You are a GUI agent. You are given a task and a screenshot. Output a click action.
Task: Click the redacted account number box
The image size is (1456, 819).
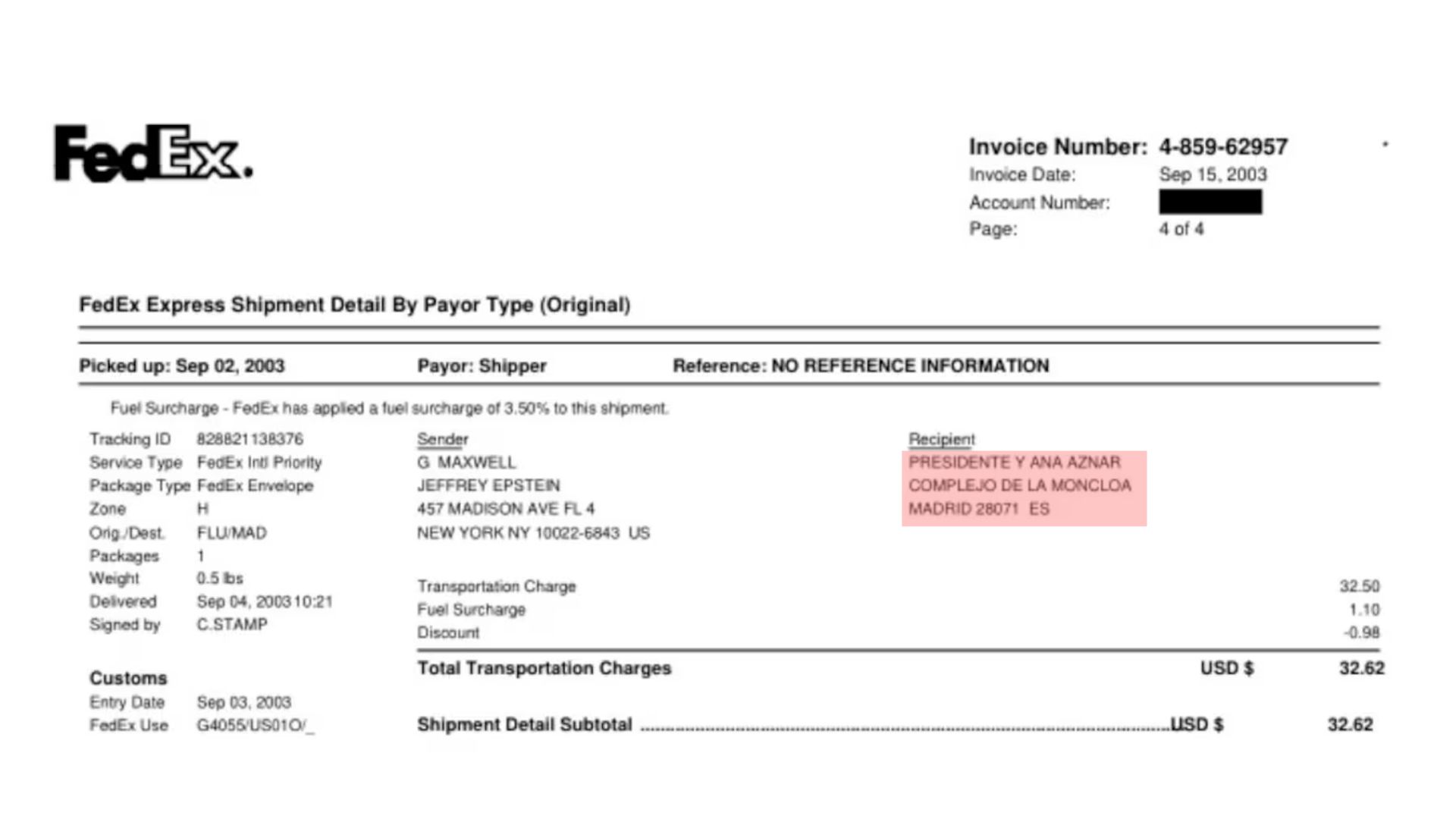point(1210,202)
